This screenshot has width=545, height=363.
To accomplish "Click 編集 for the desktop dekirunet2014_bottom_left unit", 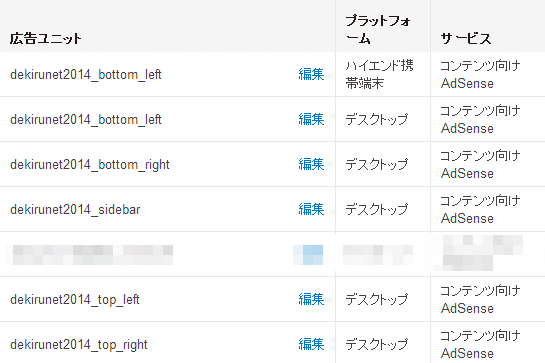I will (311, 119).
